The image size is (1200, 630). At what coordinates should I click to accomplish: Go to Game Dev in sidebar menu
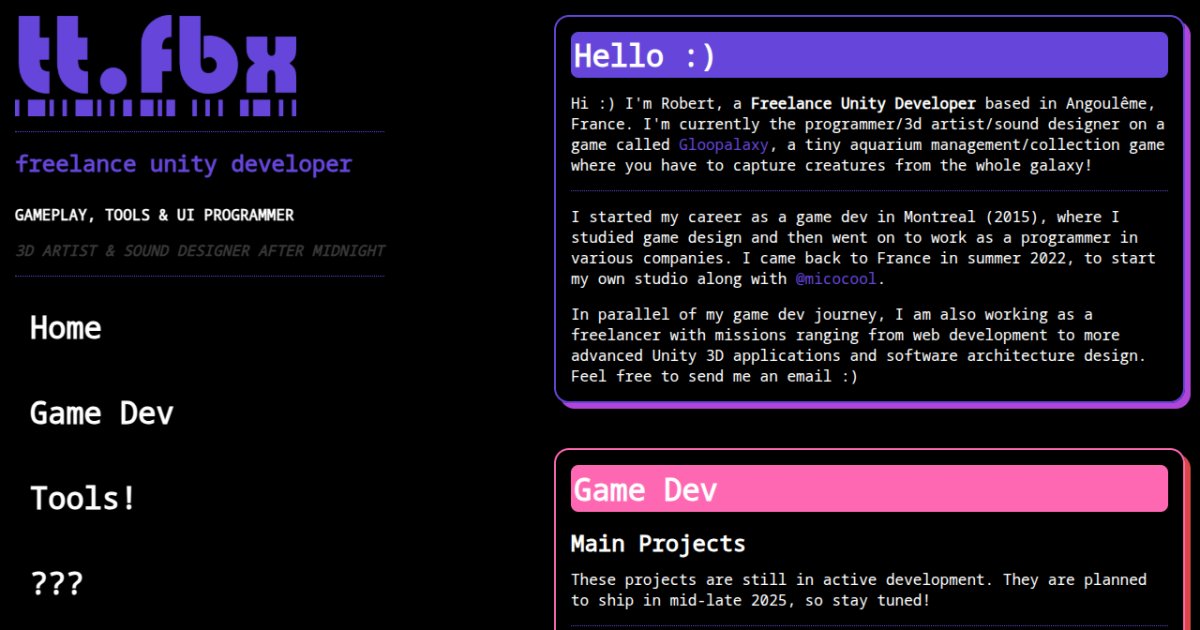pos(102,413)
